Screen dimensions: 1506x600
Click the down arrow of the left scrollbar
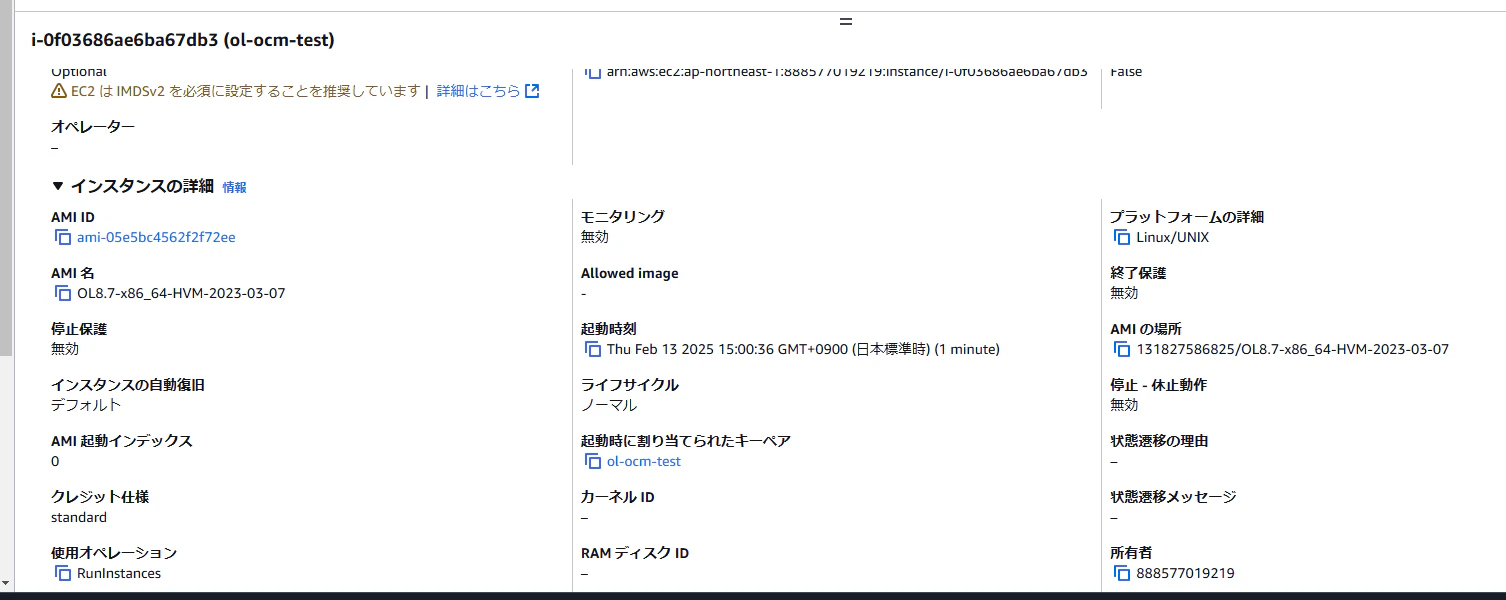pyautogui.click(x=6, y=582)
